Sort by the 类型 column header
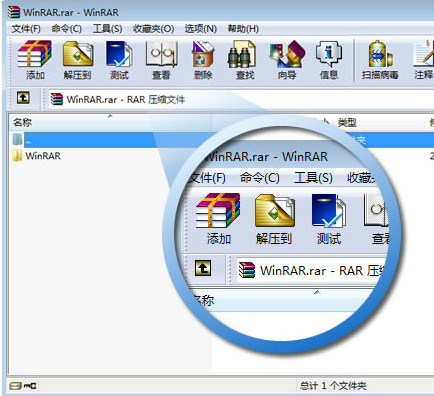The image size is (434, 396). pyautogui.click(x=347, y=123)
